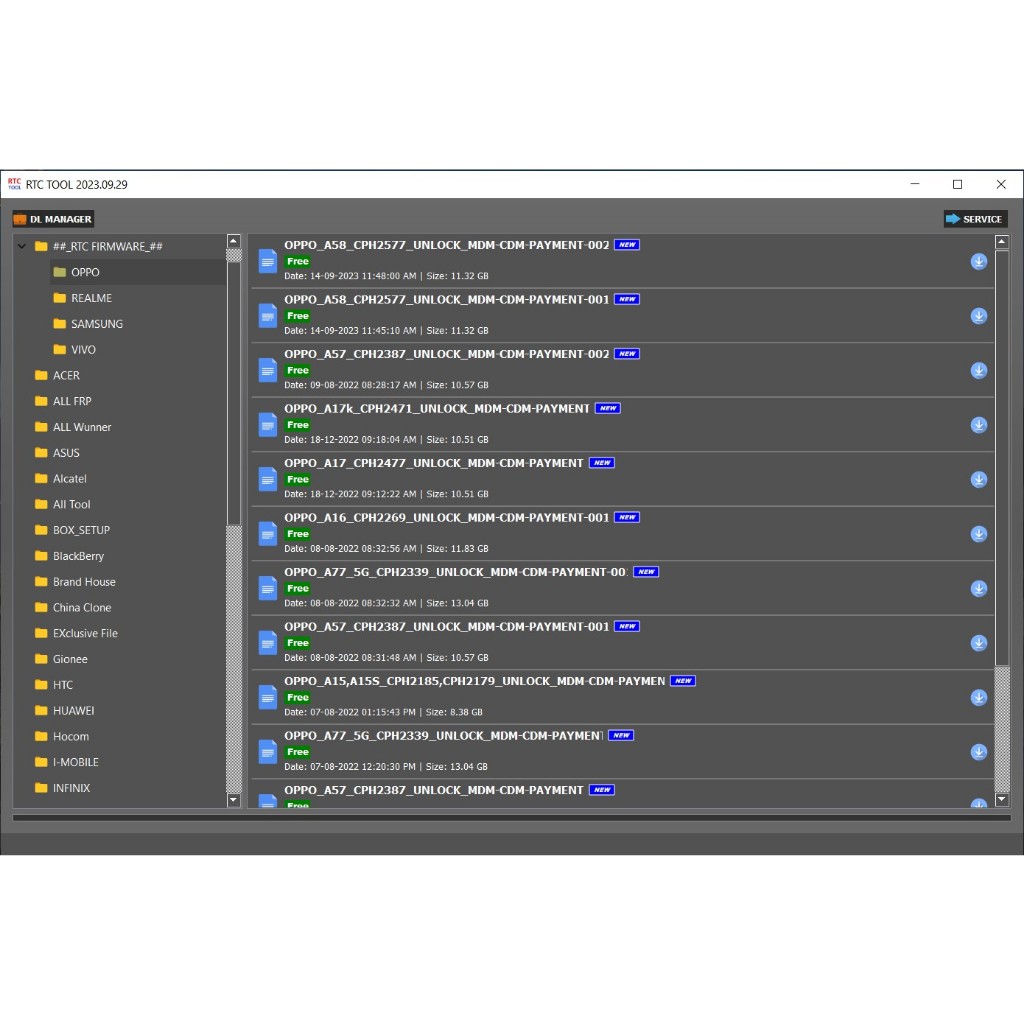The width and height of the screenshot is (1024, 1024).
Task: Download the OPPO_A16_CPH2269 firmware file
Action: pos(978,534)
